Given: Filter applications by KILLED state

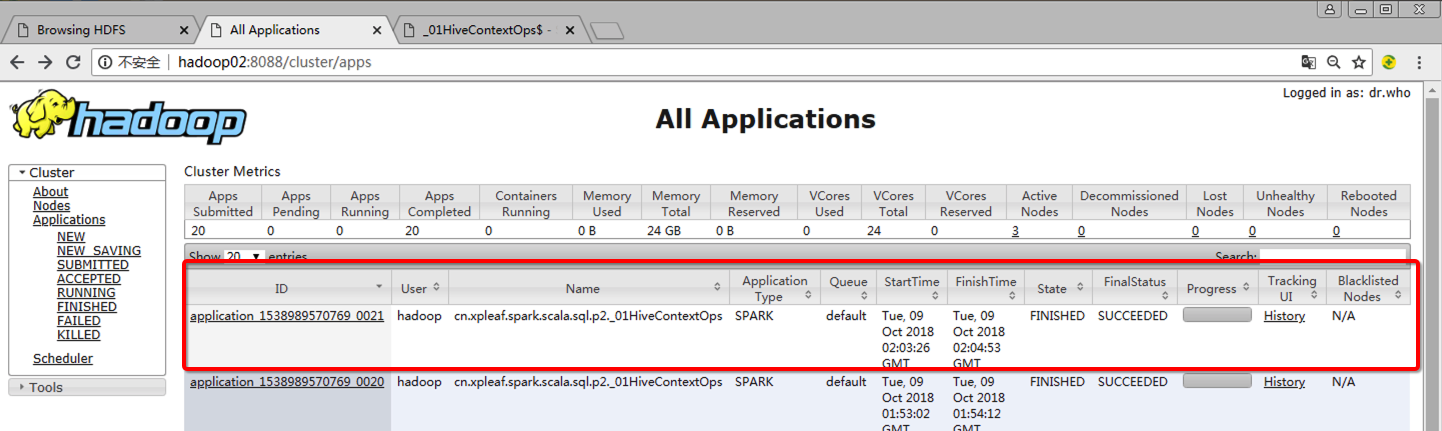Looking at the screenshot, I should (79, 335).
